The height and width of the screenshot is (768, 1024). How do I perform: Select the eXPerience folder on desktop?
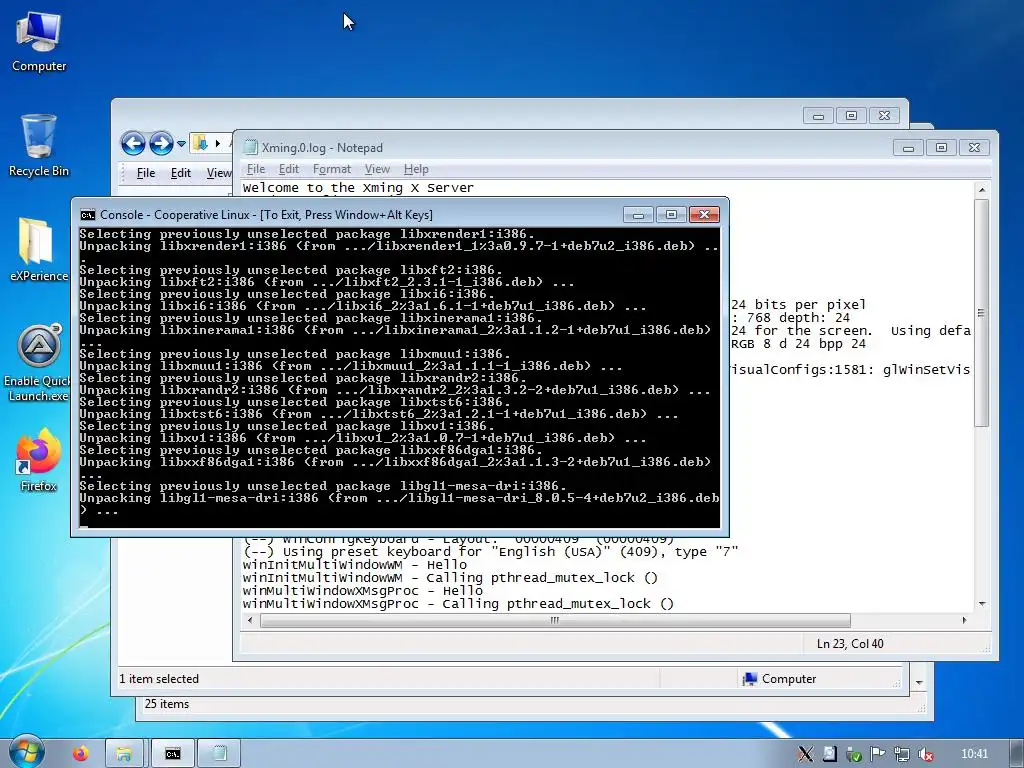(39, 249)
